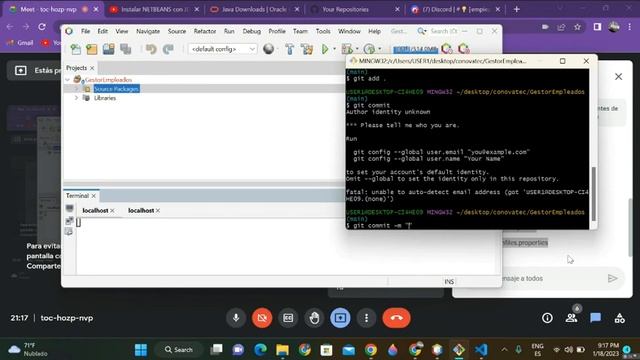640x360 pixels.
Task: Click the Windows Start button
Action: click(141, 350)
